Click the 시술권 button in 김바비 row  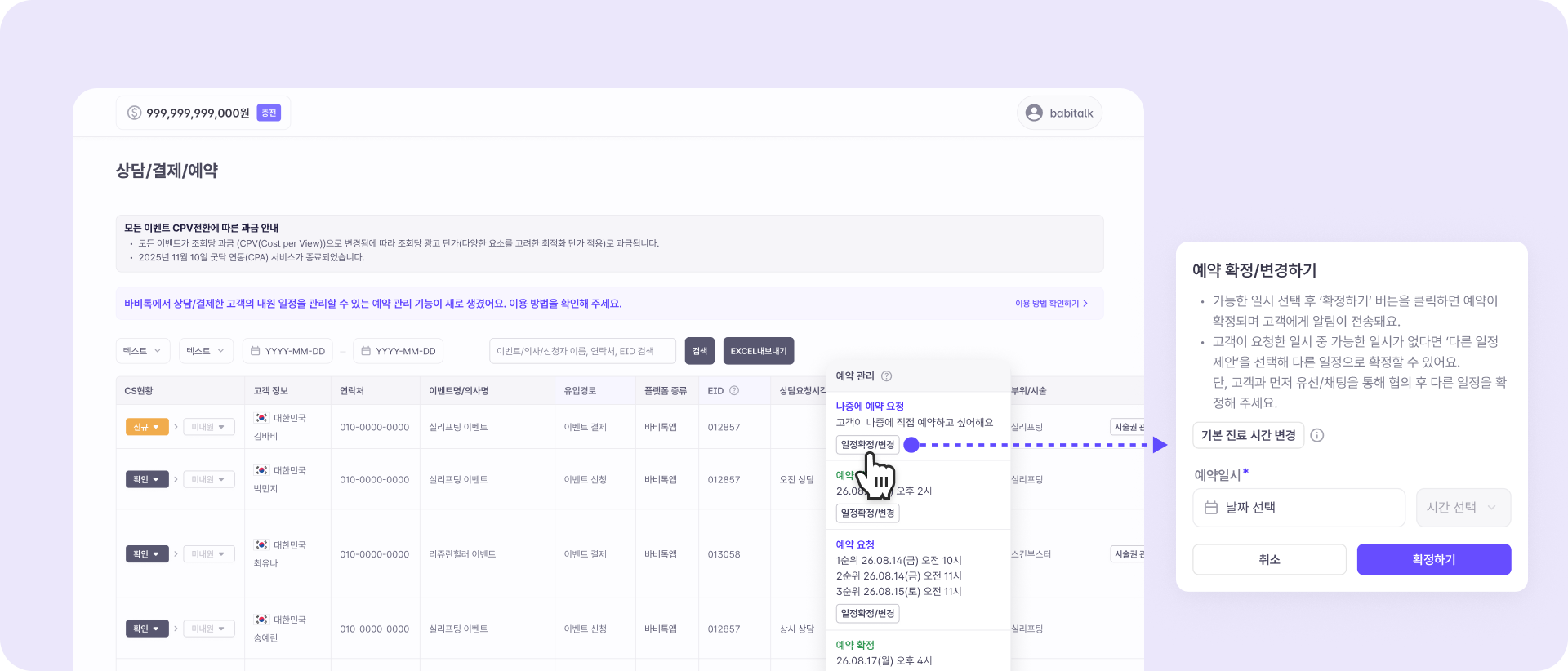click(1128, 427)
